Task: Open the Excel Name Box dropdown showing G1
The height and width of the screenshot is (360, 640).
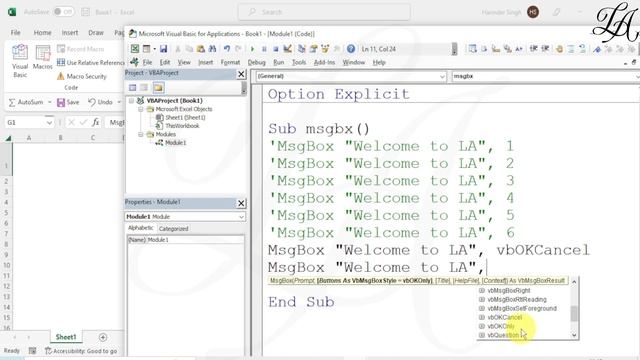Action: click(49, 122)
